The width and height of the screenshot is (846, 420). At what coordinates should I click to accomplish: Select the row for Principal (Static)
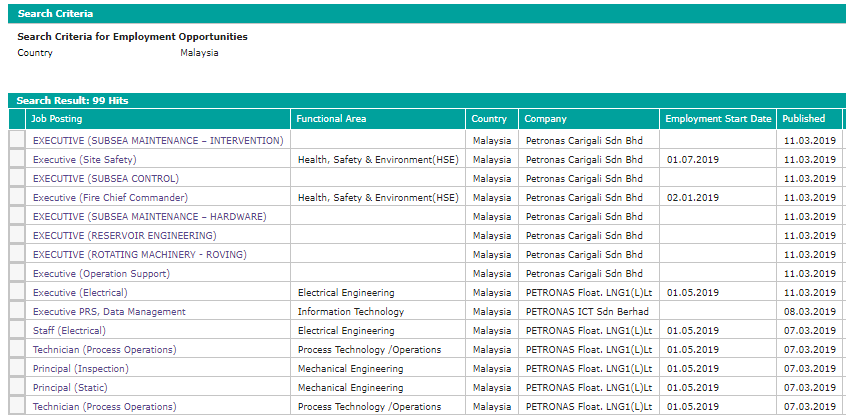point(17,388)
